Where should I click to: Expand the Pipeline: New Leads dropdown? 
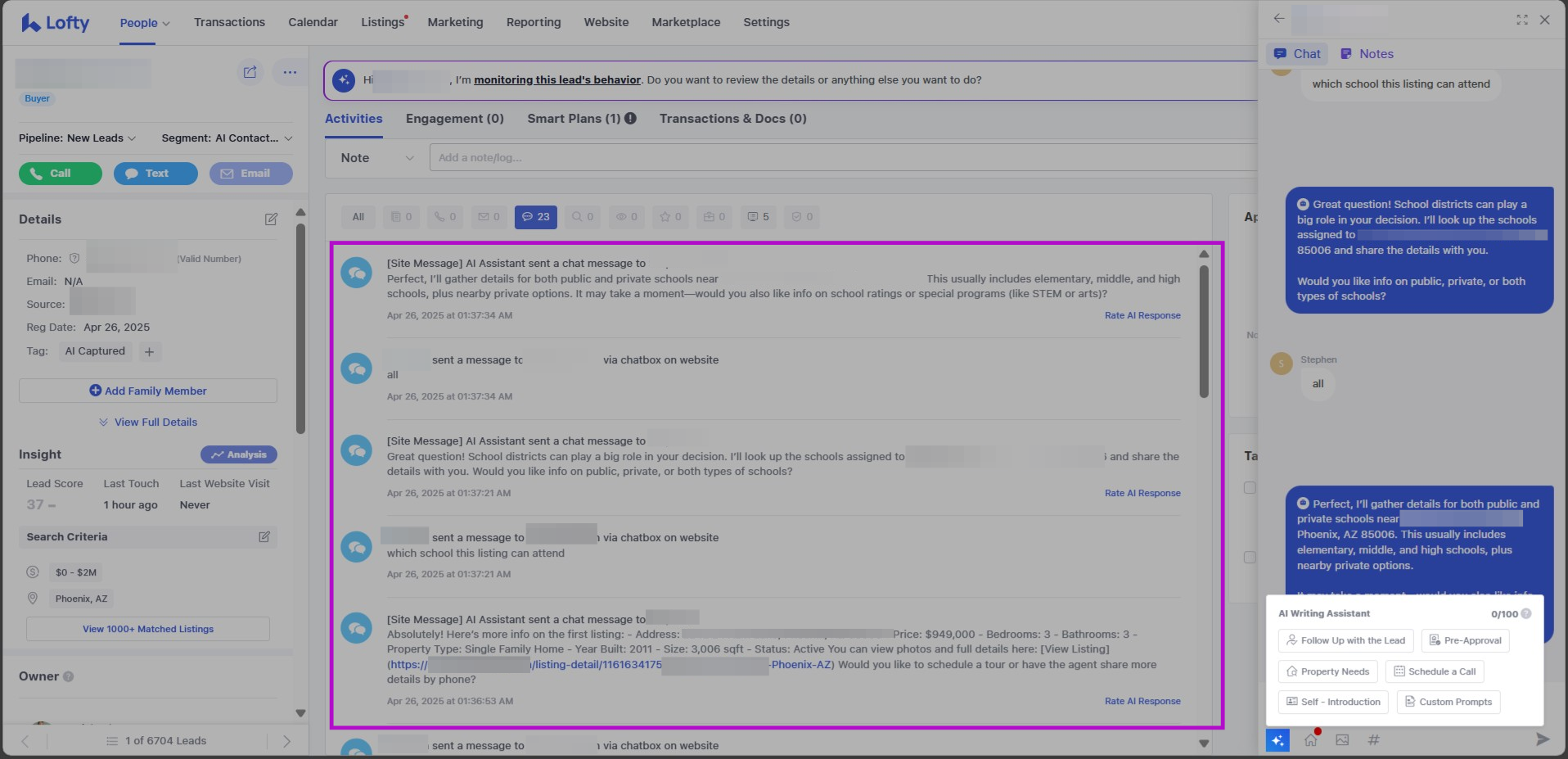(x=78, y=138)
